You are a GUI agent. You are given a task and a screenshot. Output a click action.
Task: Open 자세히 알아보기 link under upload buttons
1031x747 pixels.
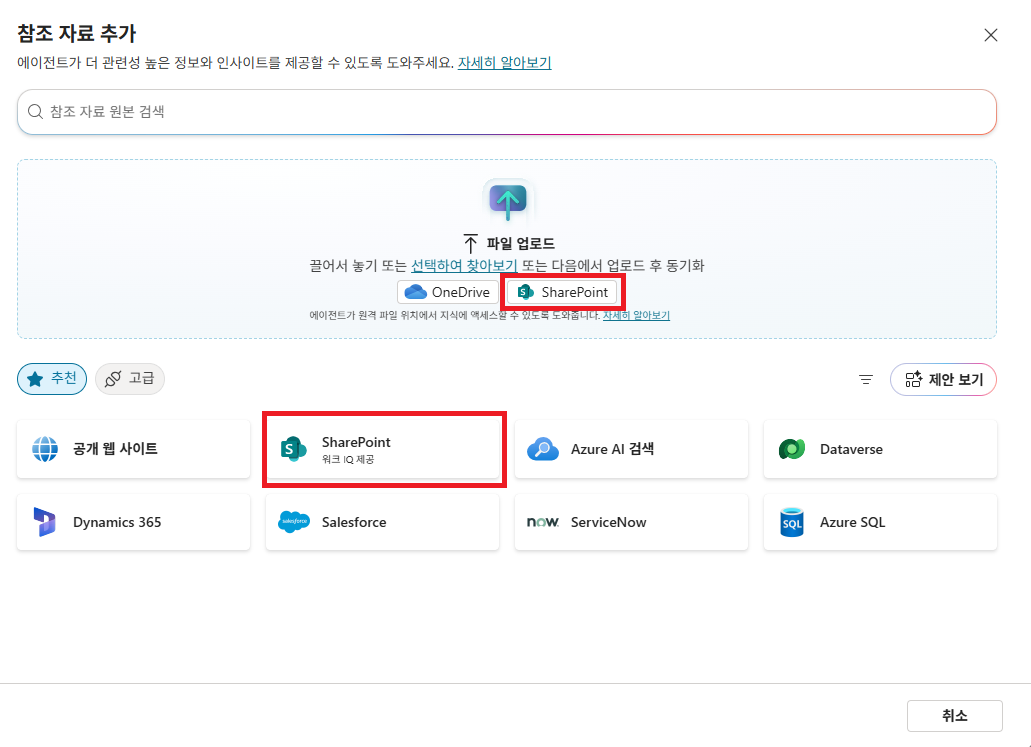click(x=636, y=316)
